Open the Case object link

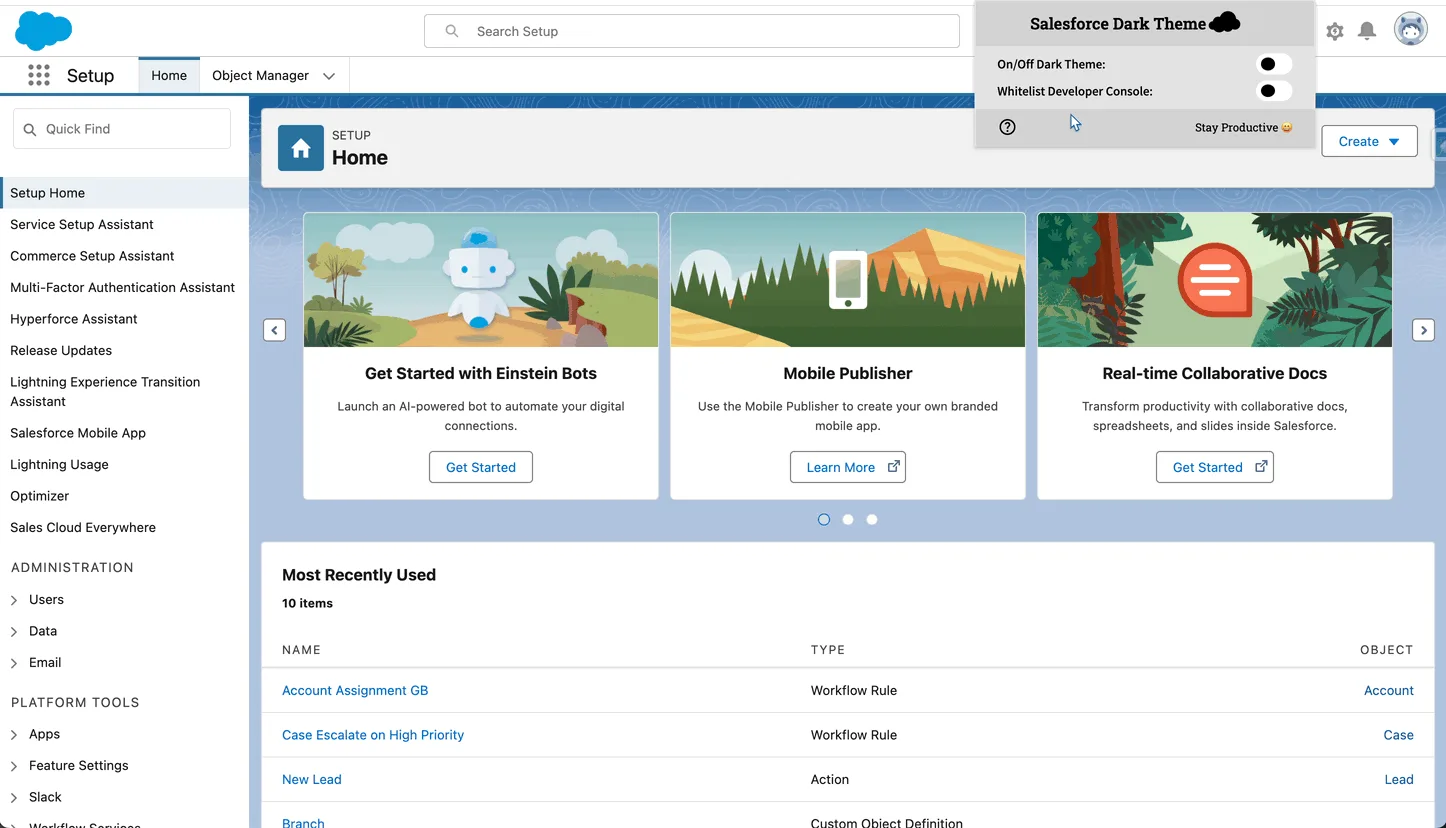tap(1398, 735)
